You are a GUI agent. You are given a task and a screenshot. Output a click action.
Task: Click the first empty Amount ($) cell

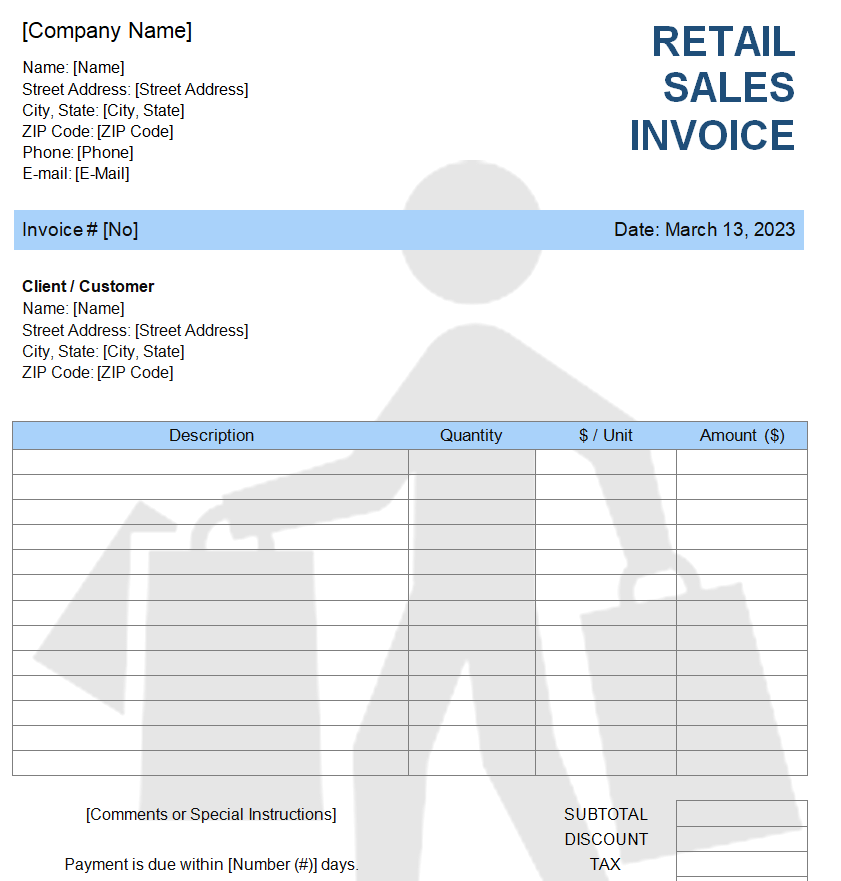coord(742,462)
